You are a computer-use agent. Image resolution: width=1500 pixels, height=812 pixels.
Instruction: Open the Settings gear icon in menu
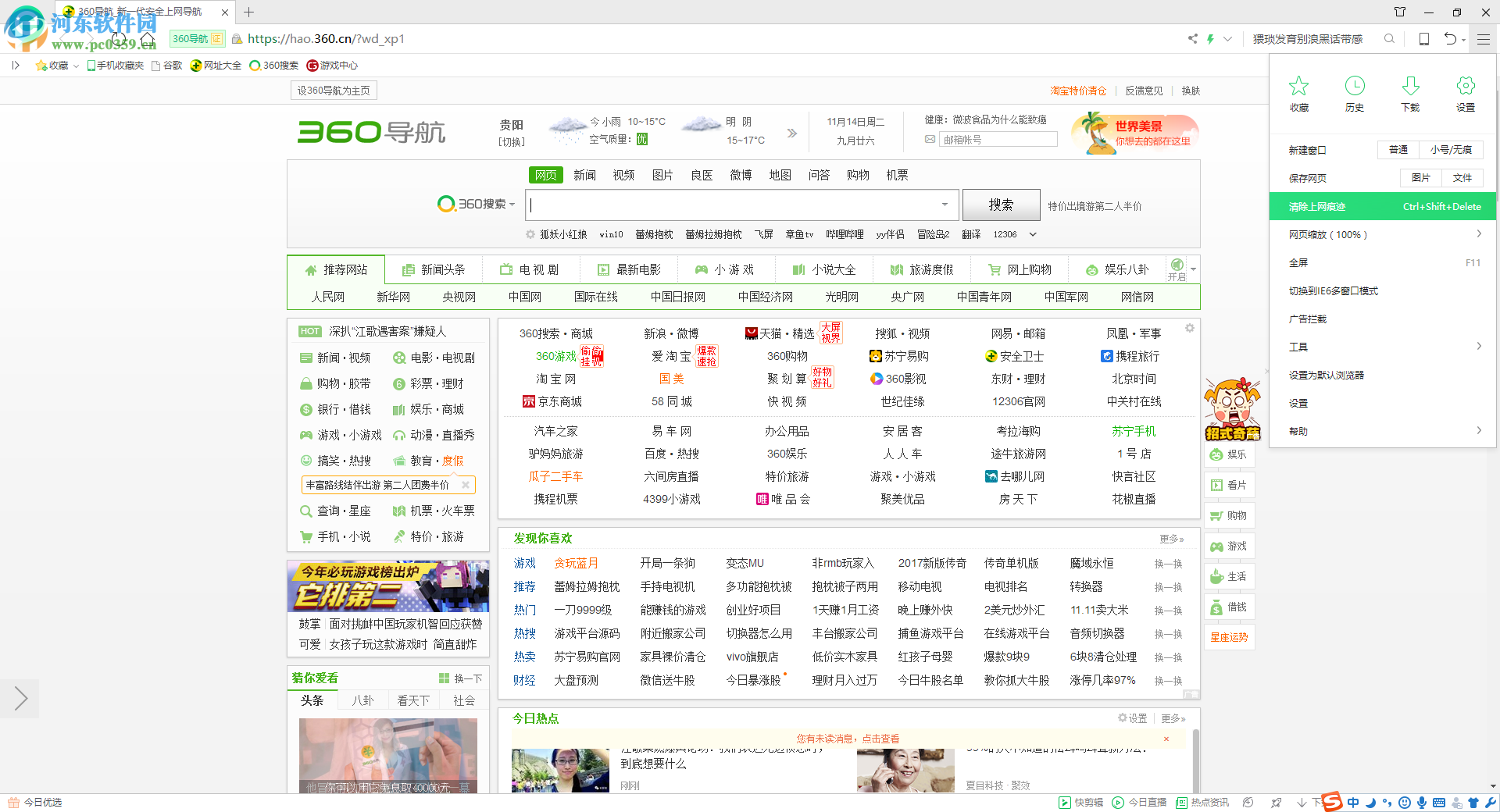pyautogui.click(x=1466, y=86)
